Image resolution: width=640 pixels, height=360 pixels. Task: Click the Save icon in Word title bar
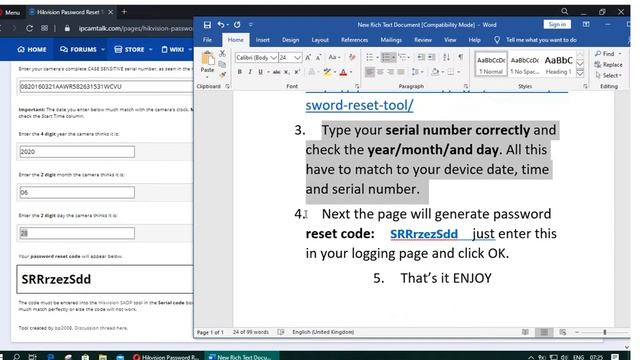[207, 25]
